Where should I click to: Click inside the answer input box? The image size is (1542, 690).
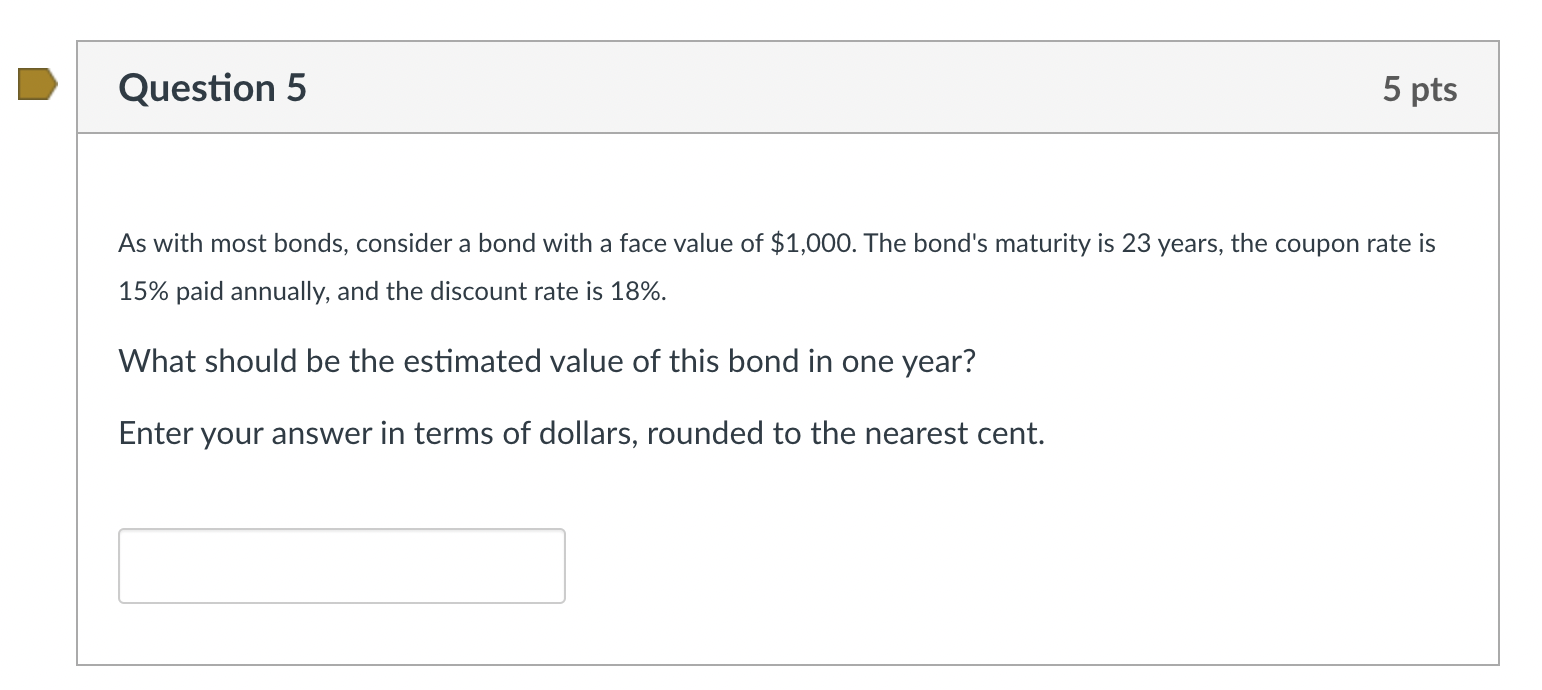(340, 565)
